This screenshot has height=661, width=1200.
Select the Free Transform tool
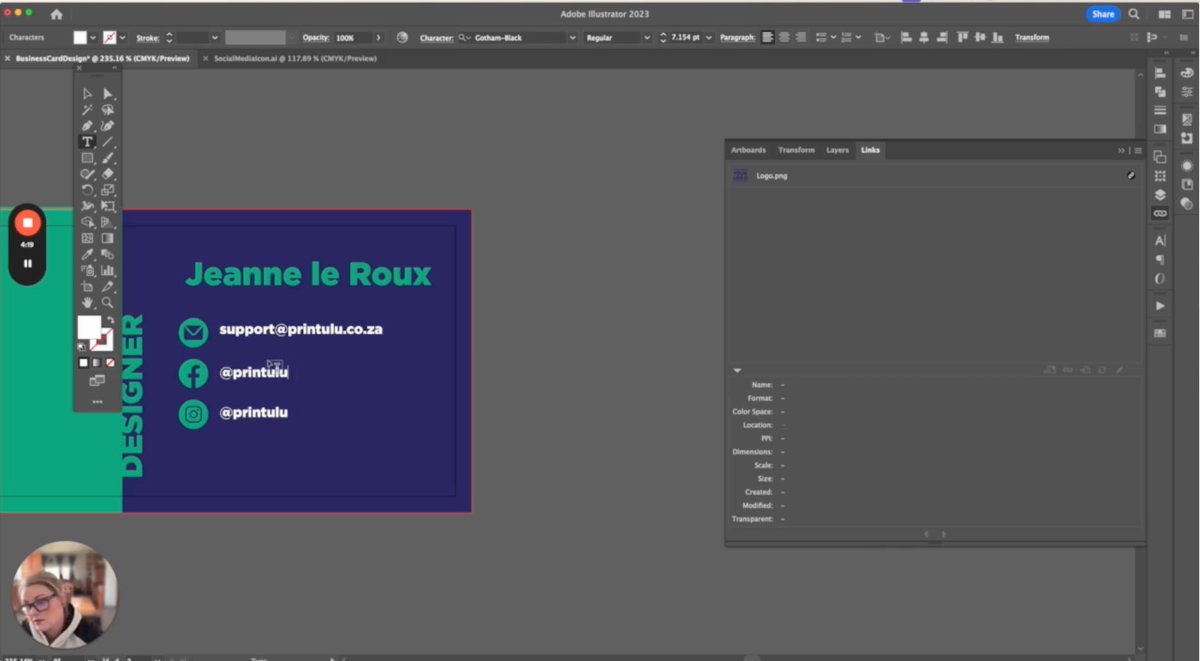pos(107,206)
